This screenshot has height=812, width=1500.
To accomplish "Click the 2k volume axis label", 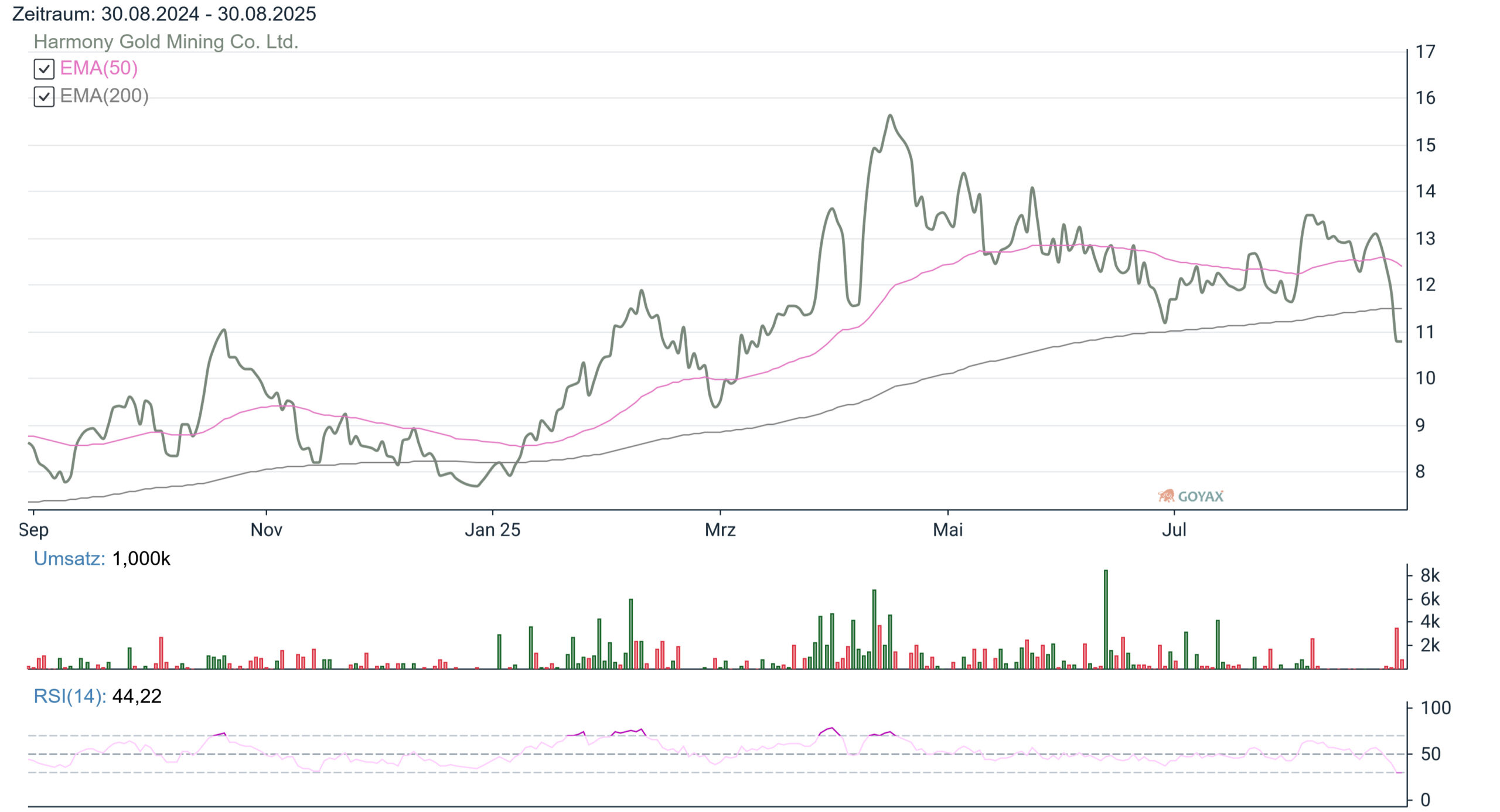I will pyautogui.click(x=1430, y=646).
